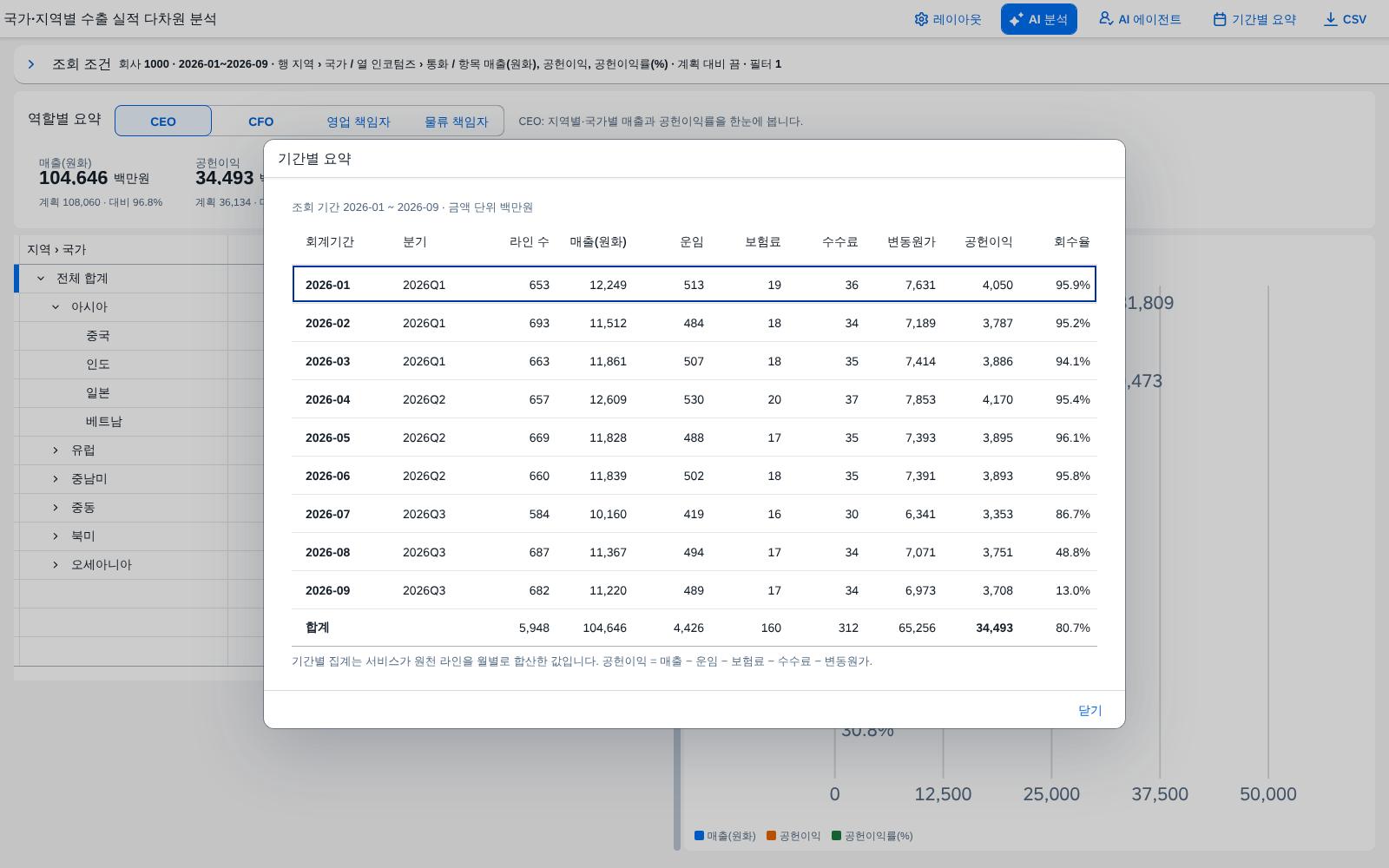The height and width of the screenshot is (868, 1389).
Task: Click the orange 공헌이익 legend swatch
Action: 772,836
